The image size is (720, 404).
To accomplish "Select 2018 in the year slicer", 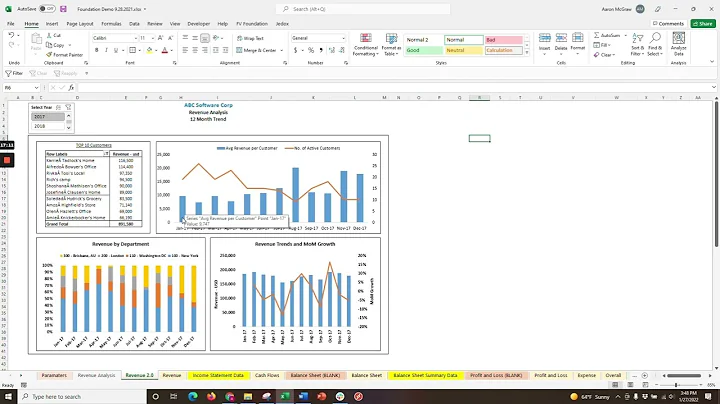I will (x=48, y=126).
